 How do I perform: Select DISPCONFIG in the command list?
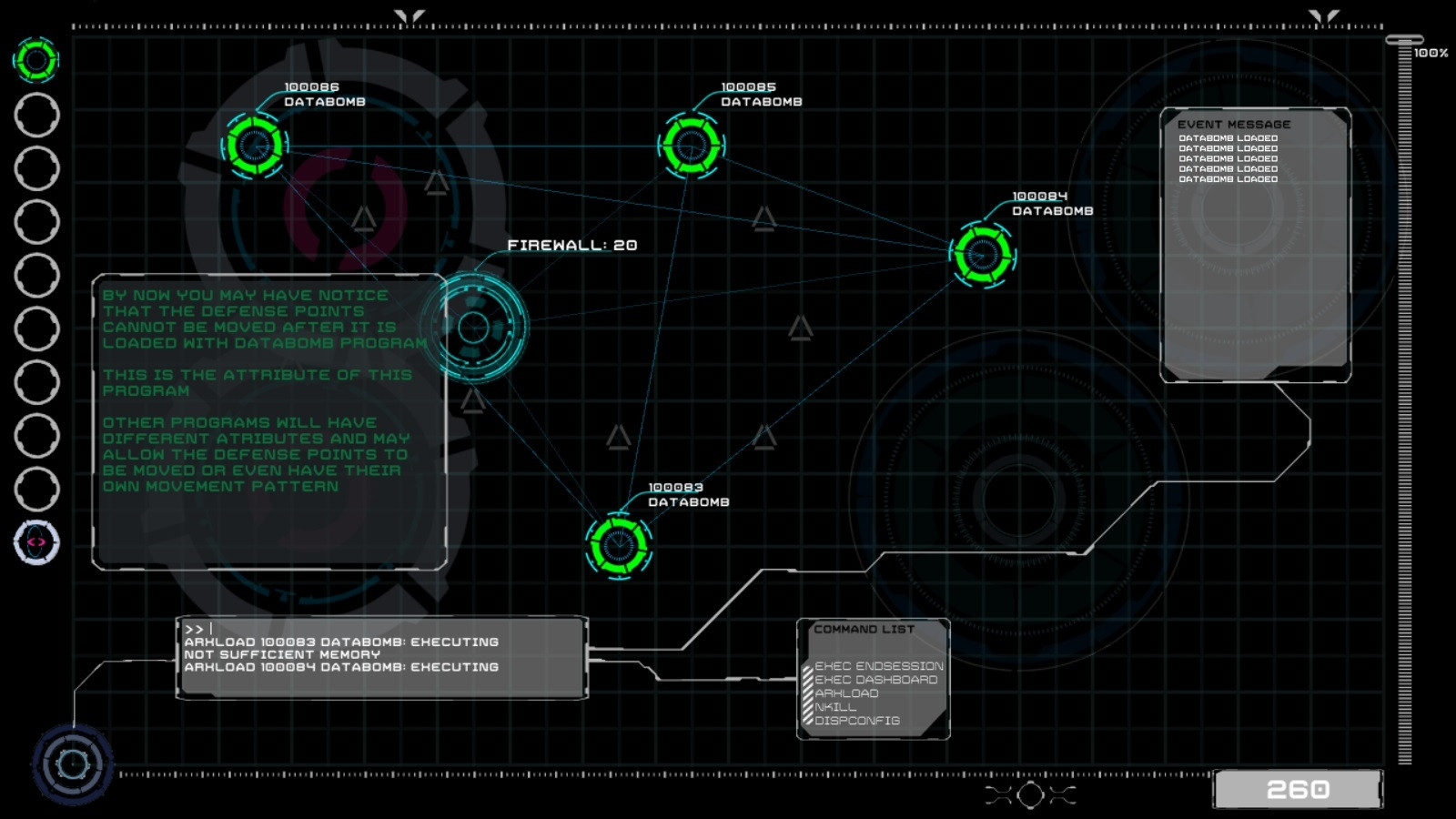click(x=857, y=721)
